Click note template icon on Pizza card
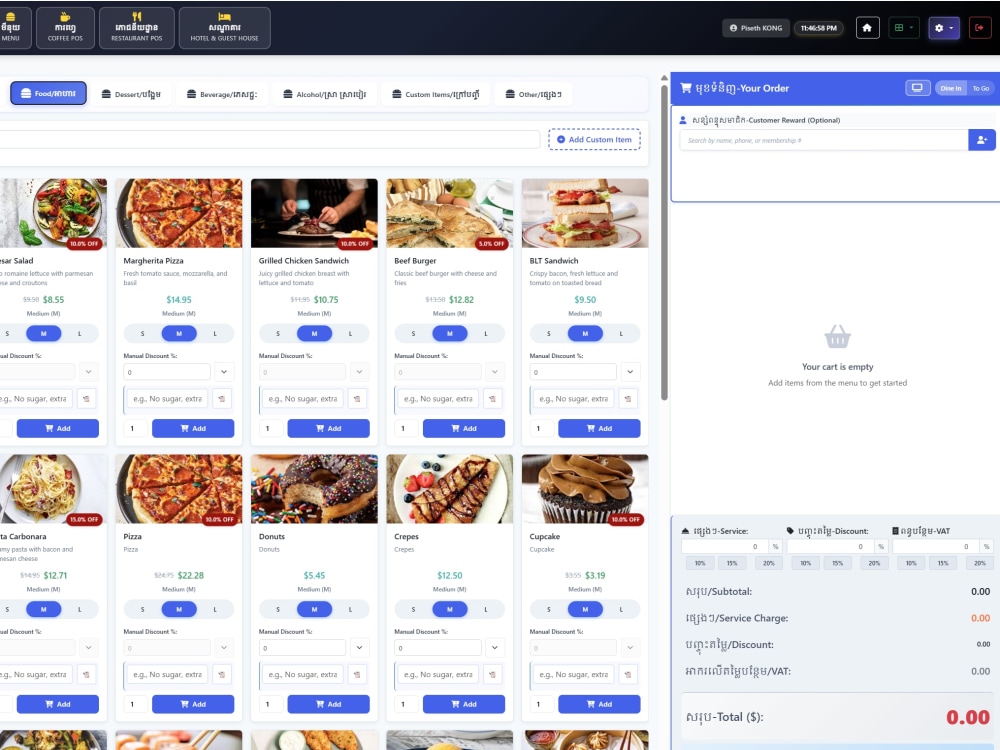Image resolution: width=1000 pixels, height=750 pixels. point(222,674)
